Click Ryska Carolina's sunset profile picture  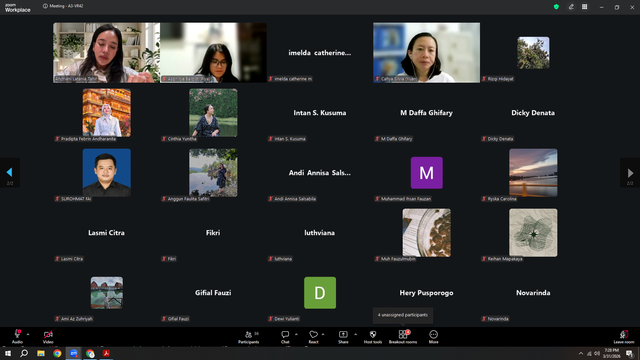point(533,173)
